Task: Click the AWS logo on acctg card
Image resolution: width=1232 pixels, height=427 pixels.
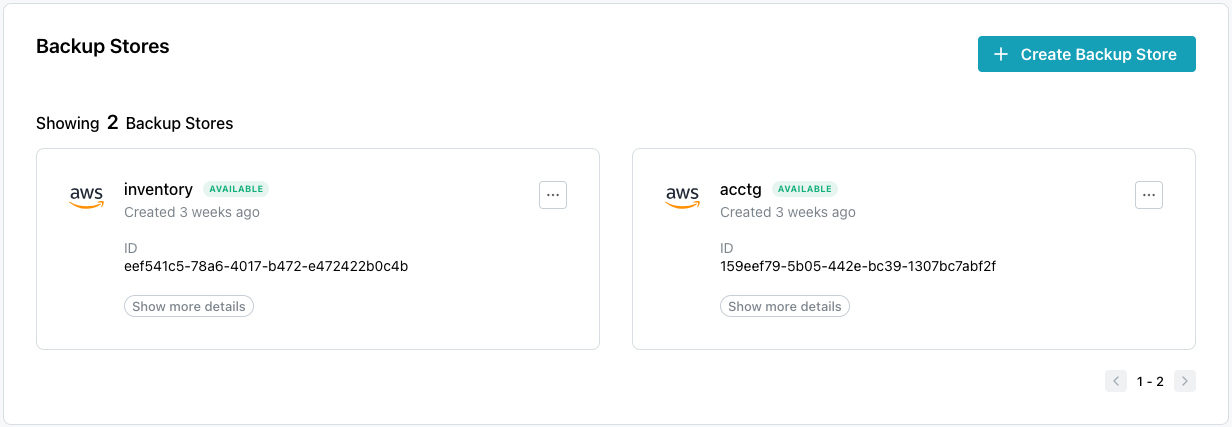Action: [683, 196]
